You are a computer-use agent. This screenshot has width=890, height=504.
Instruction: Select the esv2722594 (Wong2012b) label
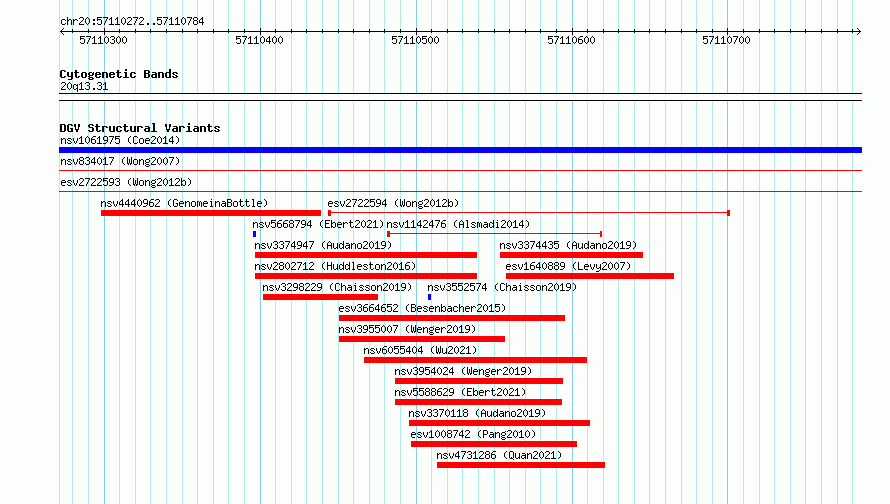click(x=393, y=203)
